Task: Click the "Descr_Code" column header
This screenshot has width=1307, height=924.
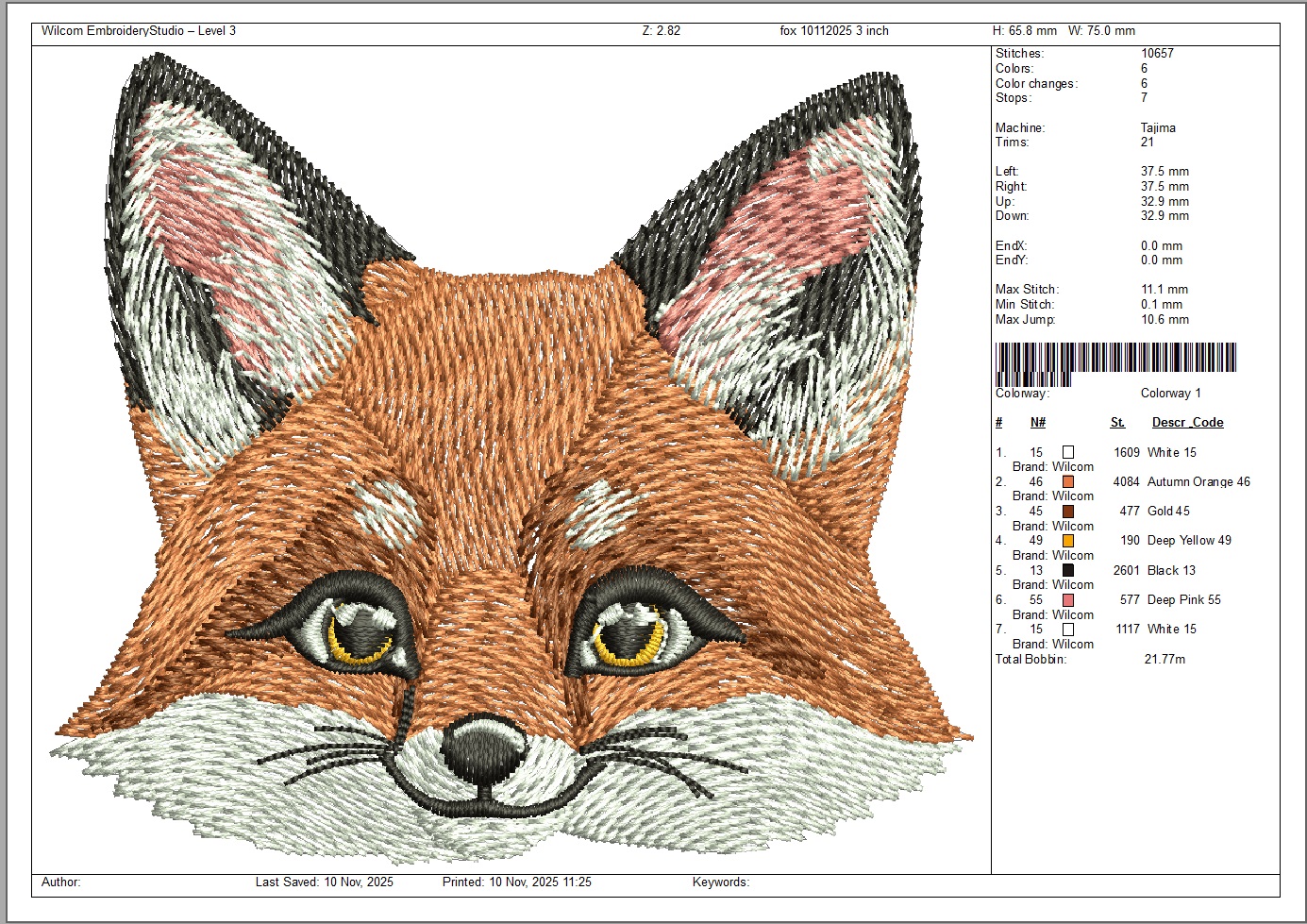Action: pos(1187,423)
